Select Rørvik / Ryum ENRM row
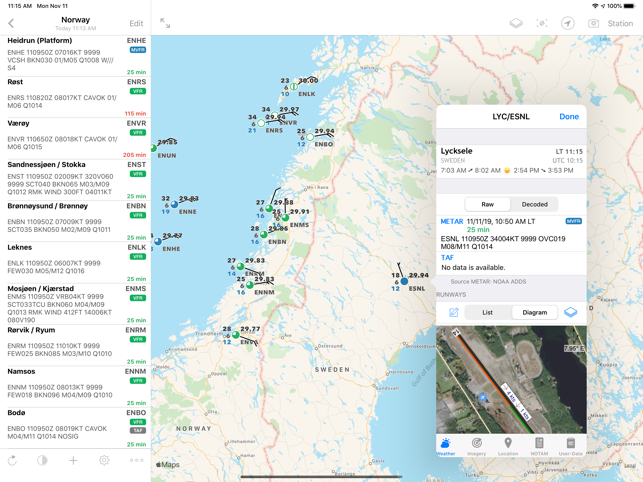 [x=76, y=346]
